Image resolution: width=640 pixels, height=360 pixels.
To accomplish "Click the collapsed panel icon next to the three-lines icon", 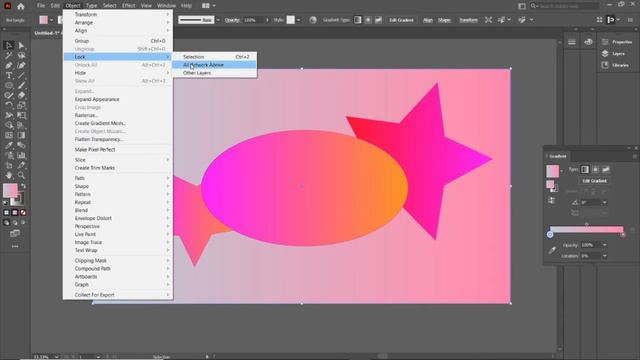I will (588, 42).
